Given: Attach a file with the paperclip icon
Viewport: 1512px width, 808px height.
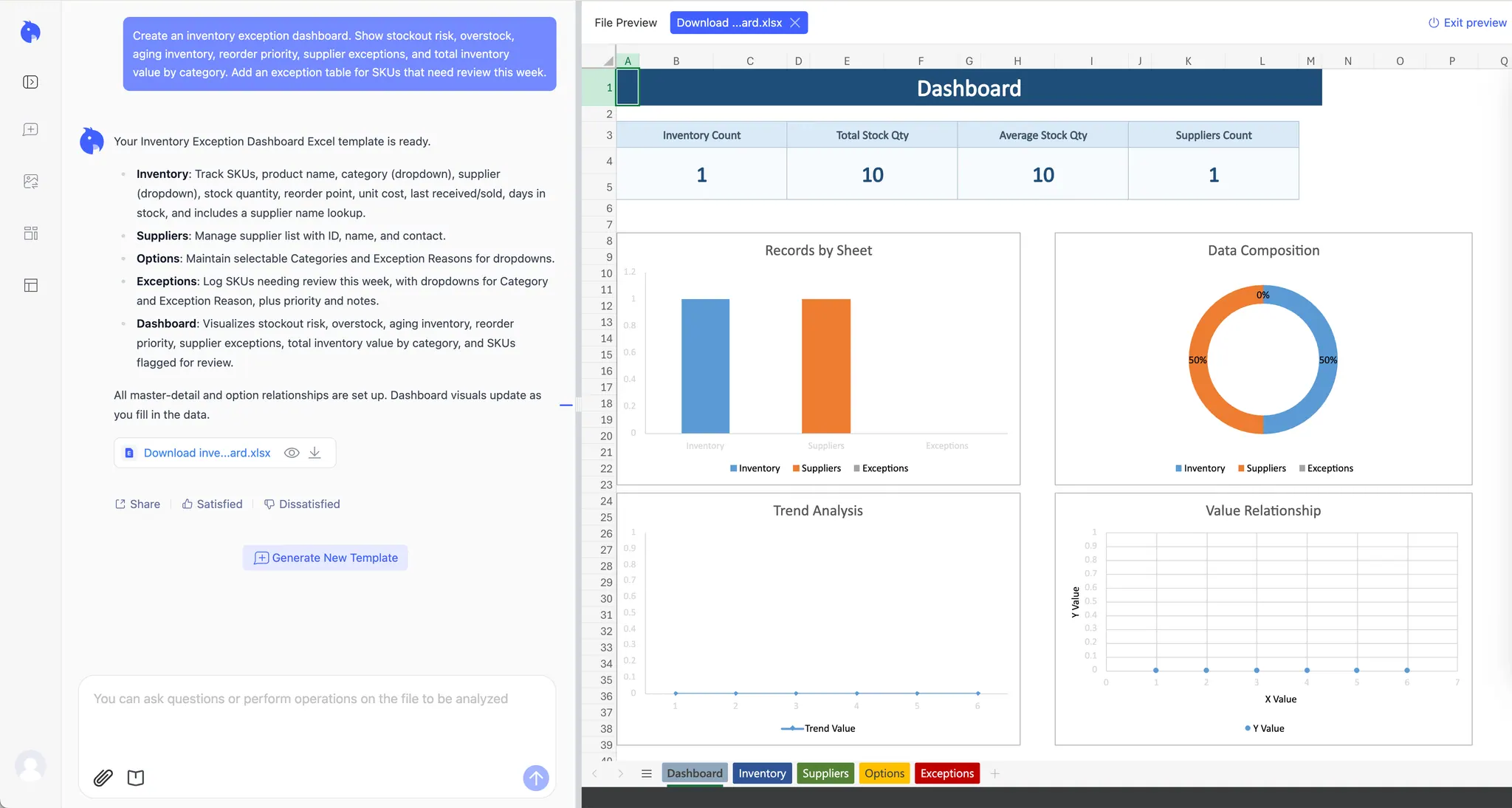Looking at the screenshot, I should point(103,778).
